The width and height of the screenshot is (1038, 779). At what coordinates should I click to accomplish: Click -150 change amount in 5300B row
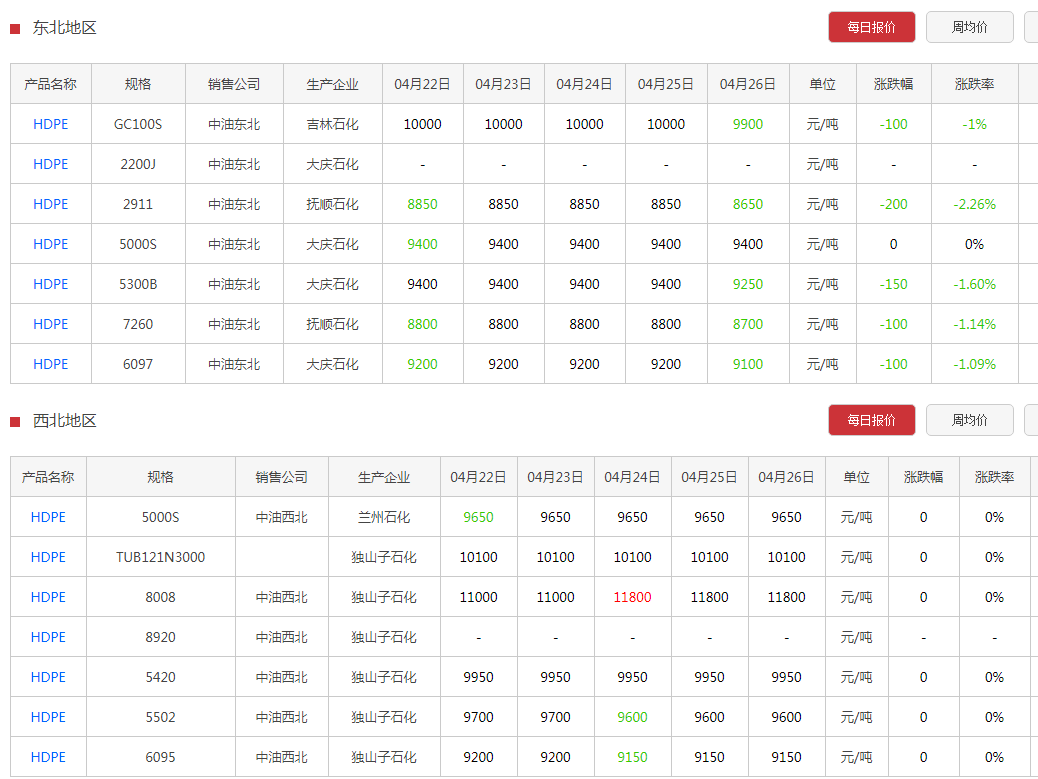[894, 285]
